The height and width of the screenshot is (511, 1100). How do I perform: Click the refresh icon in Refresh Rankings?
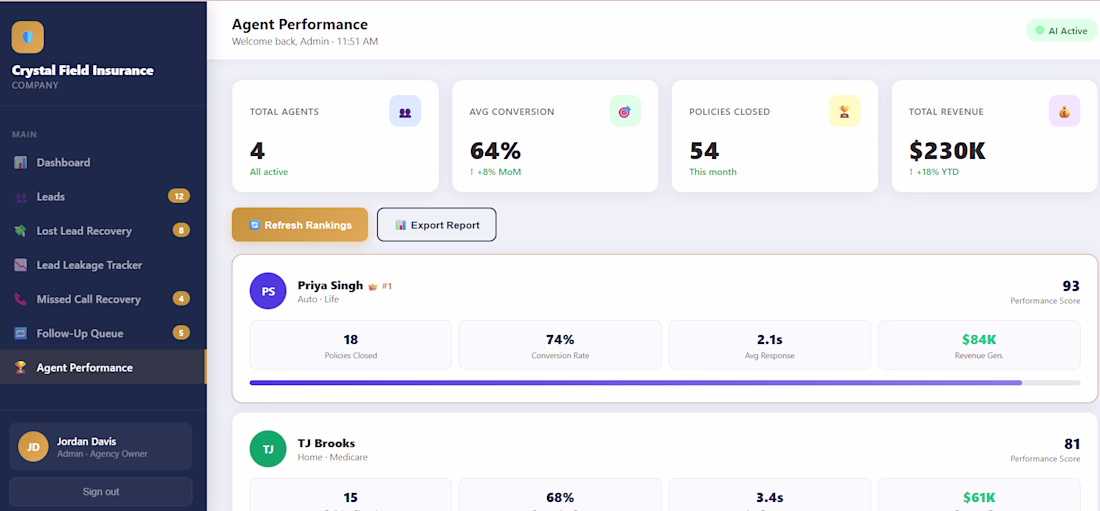[x=255, y=225]
